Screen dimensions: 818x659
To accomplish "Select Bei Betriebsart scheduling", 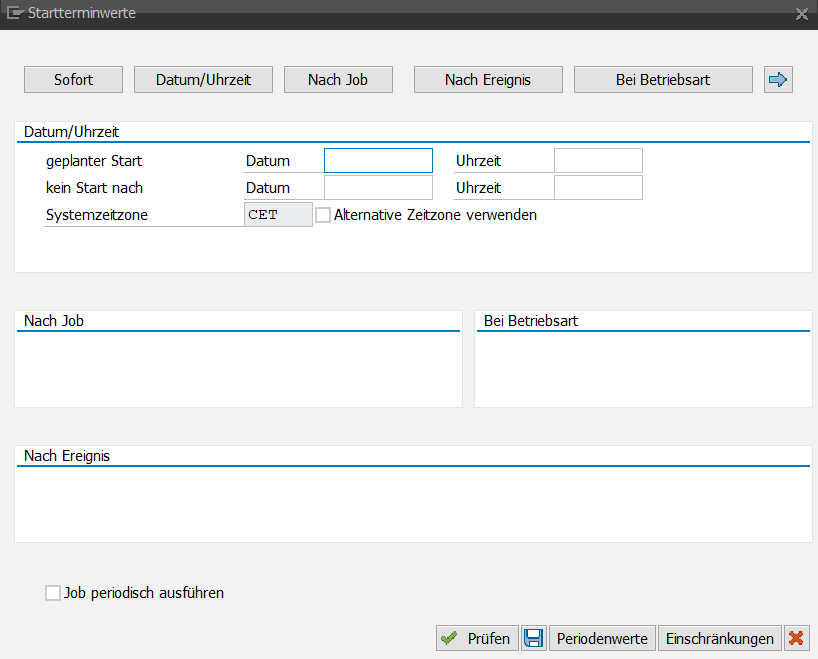I will (663, 79).
